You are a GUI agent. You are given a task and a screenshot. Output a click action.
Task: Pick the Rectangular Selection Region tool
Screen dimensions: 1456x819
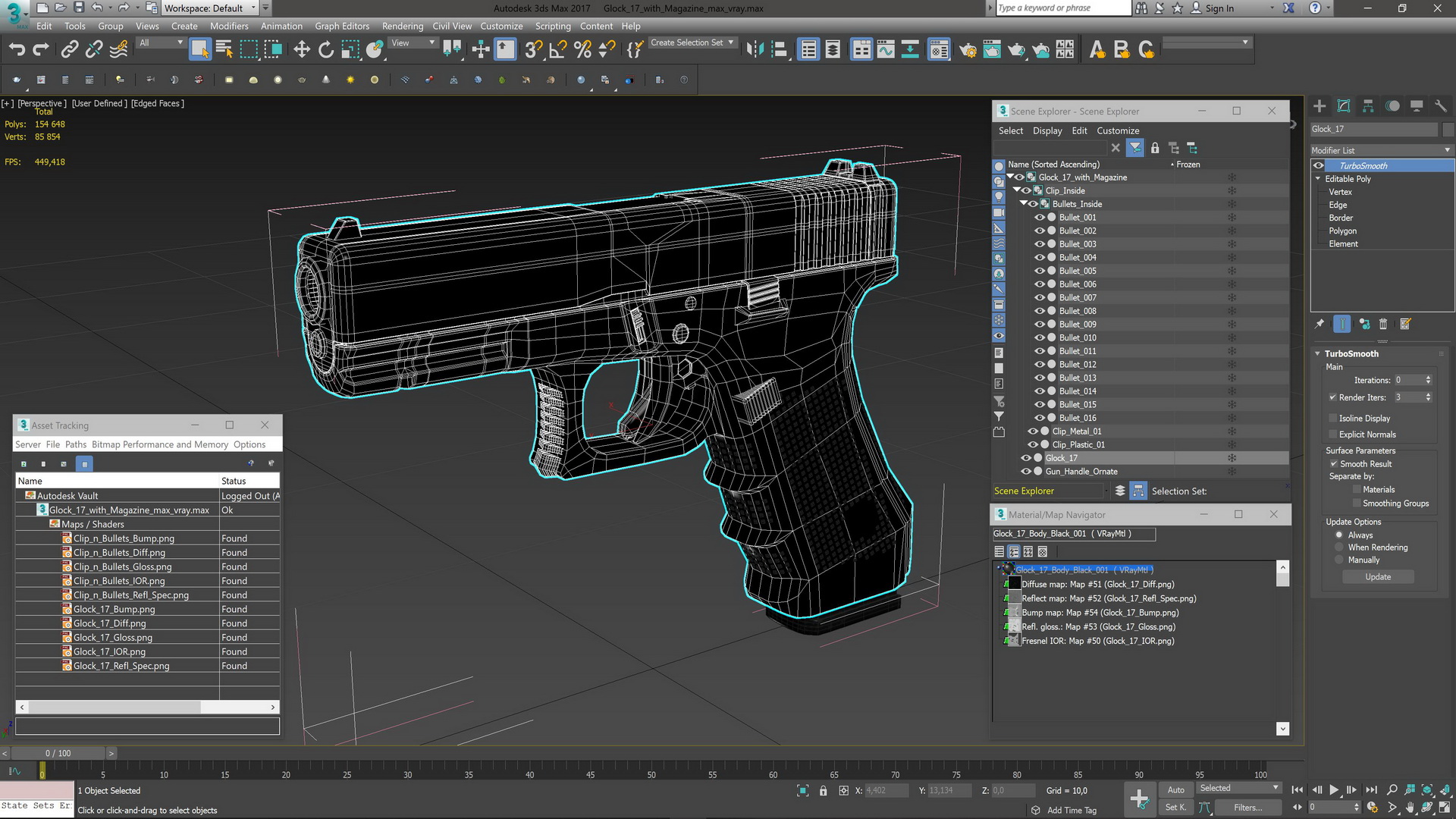point(249,50)
